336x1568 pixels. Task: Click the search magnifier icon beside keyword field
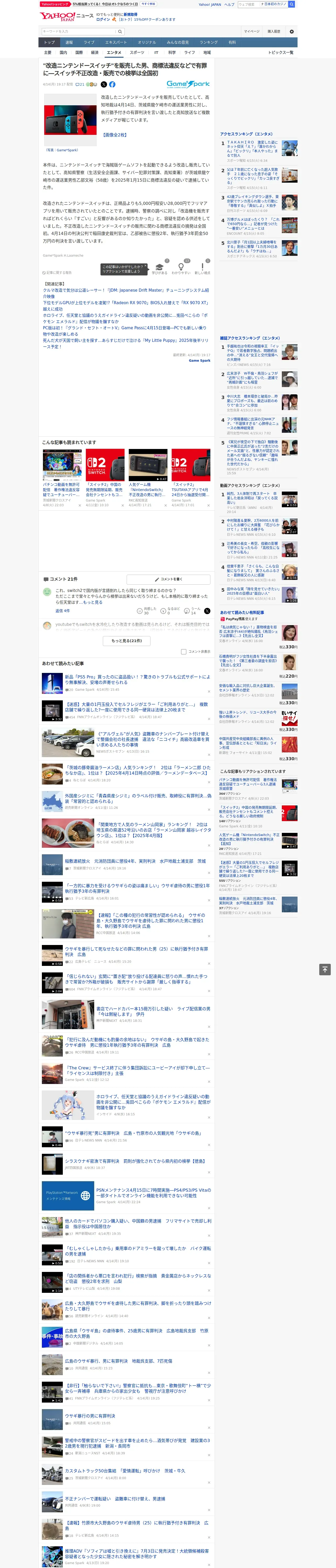pyautogui.click(x=120, y=32)
